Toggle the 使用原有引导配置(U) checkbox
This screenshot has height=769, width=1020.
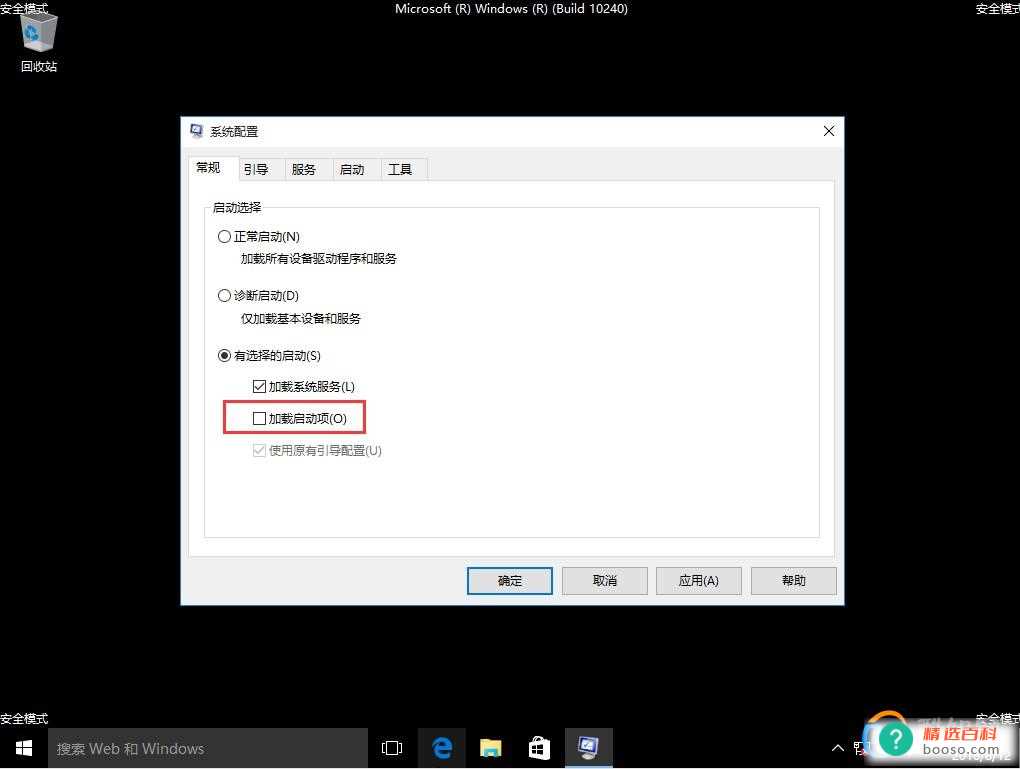click(258, 450)
